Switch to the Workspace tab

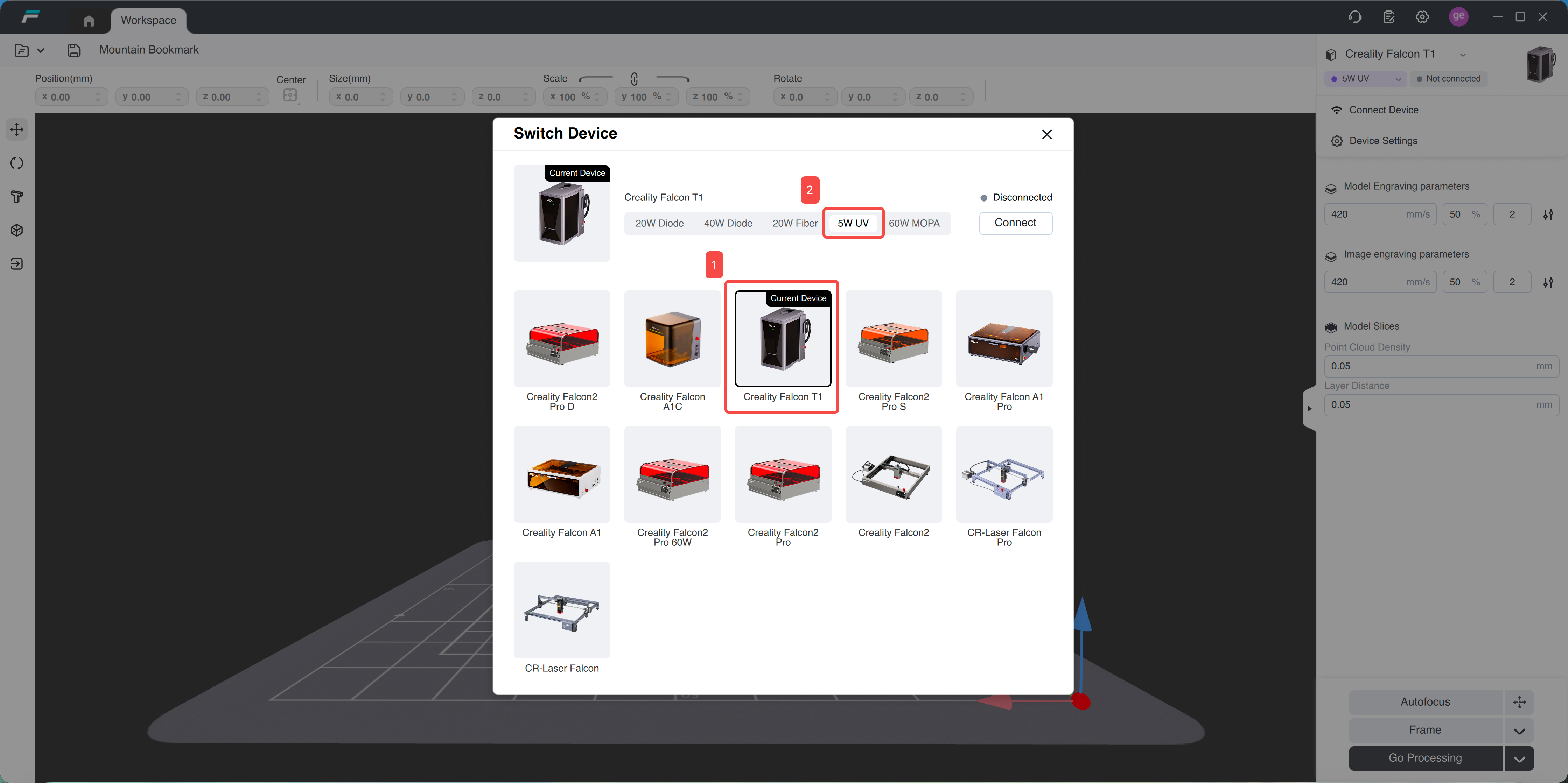148,21
